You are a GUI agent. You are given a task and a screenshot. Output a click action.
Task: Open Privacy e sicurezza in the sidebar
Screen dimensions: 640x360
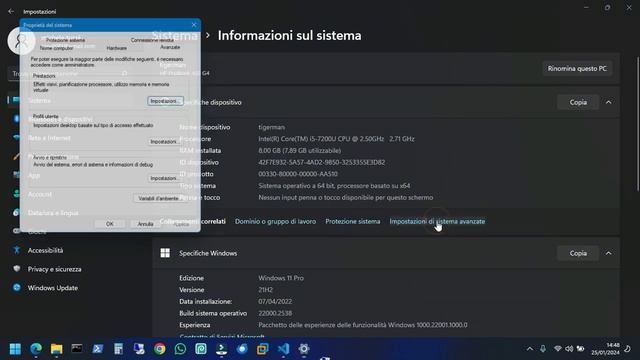pyautogui.click(x=54, y=269)
